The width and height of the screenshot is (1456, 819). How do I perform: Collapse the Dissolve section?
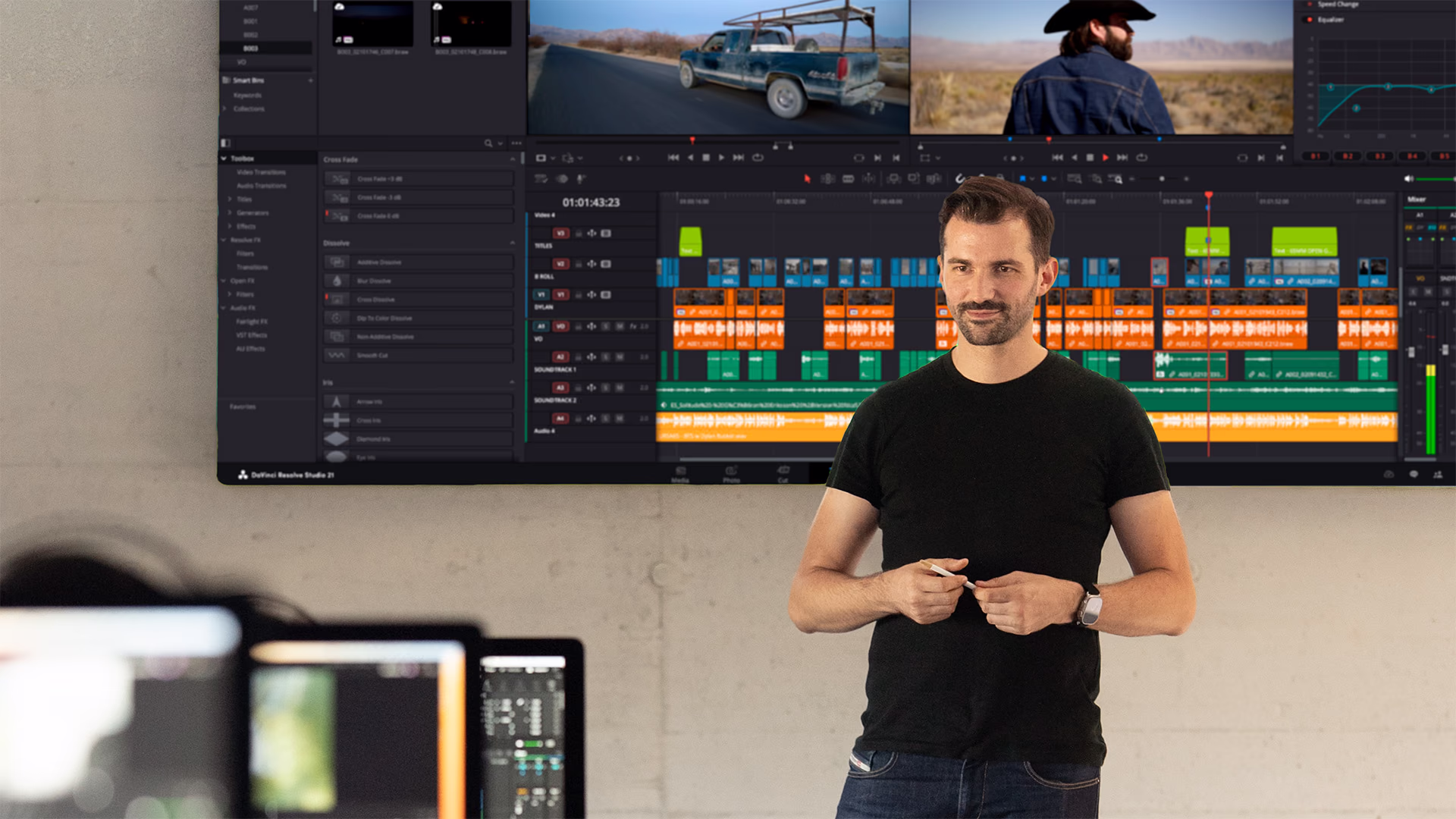coord(513,243)
